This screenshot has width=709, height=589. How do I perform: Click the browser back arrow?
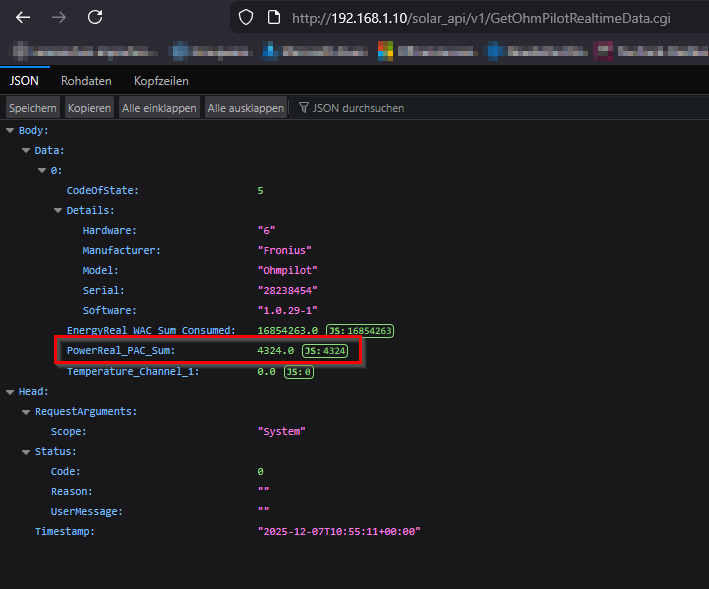[23, 18]
